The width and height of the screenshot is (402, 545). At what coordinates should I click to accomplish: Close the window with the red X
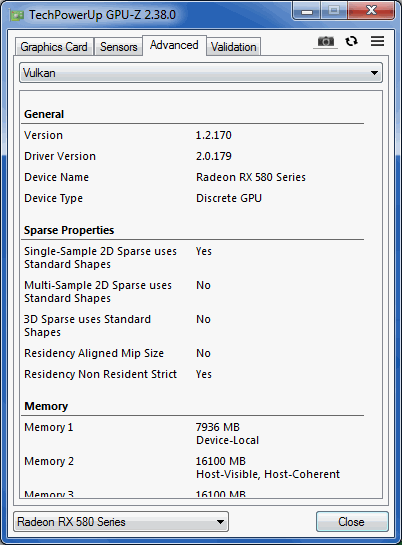[x=371, y=11]
